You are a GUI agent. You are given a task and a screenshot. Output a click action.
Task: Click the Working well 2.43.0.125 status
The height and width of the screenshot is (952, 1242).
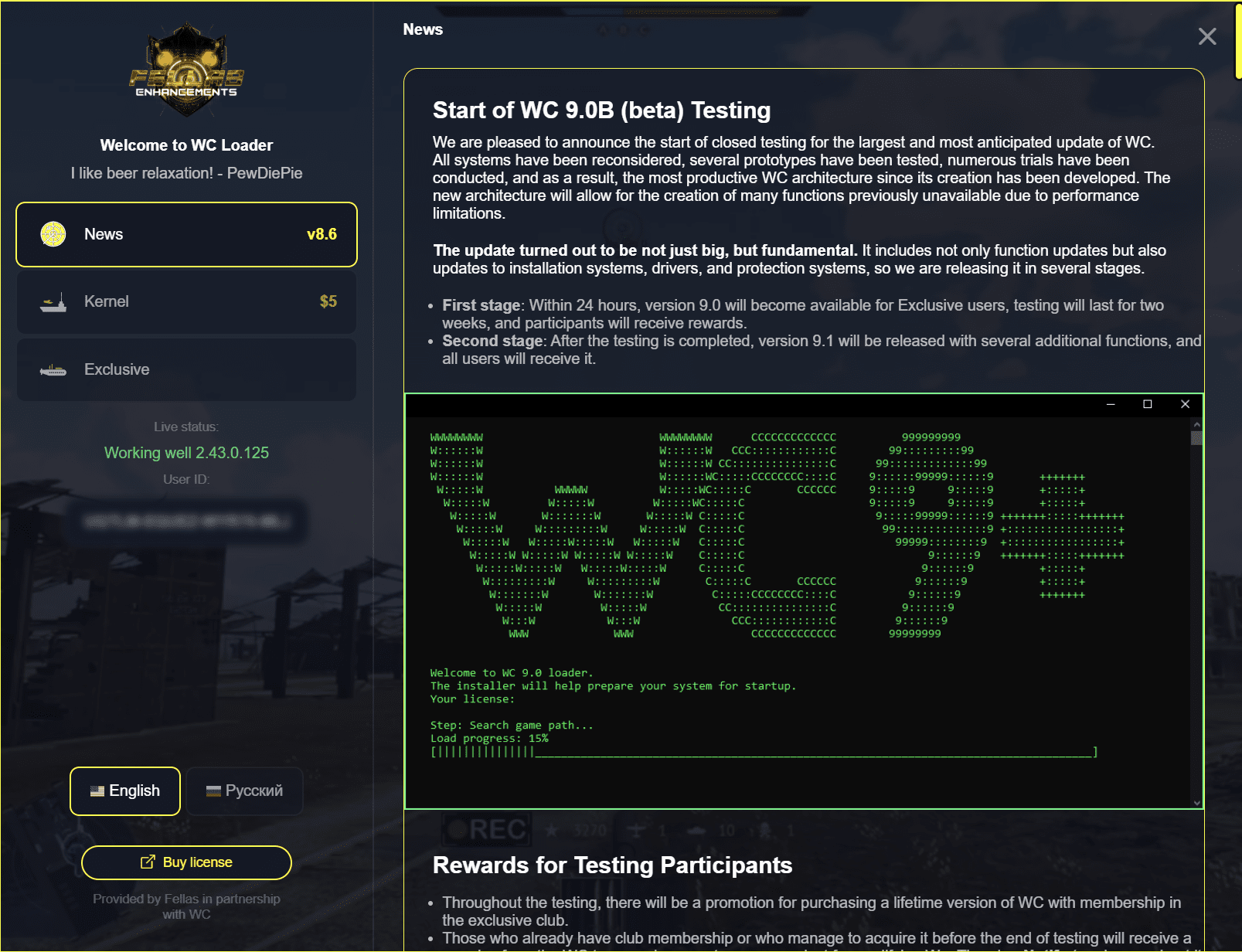pos(186,453)
